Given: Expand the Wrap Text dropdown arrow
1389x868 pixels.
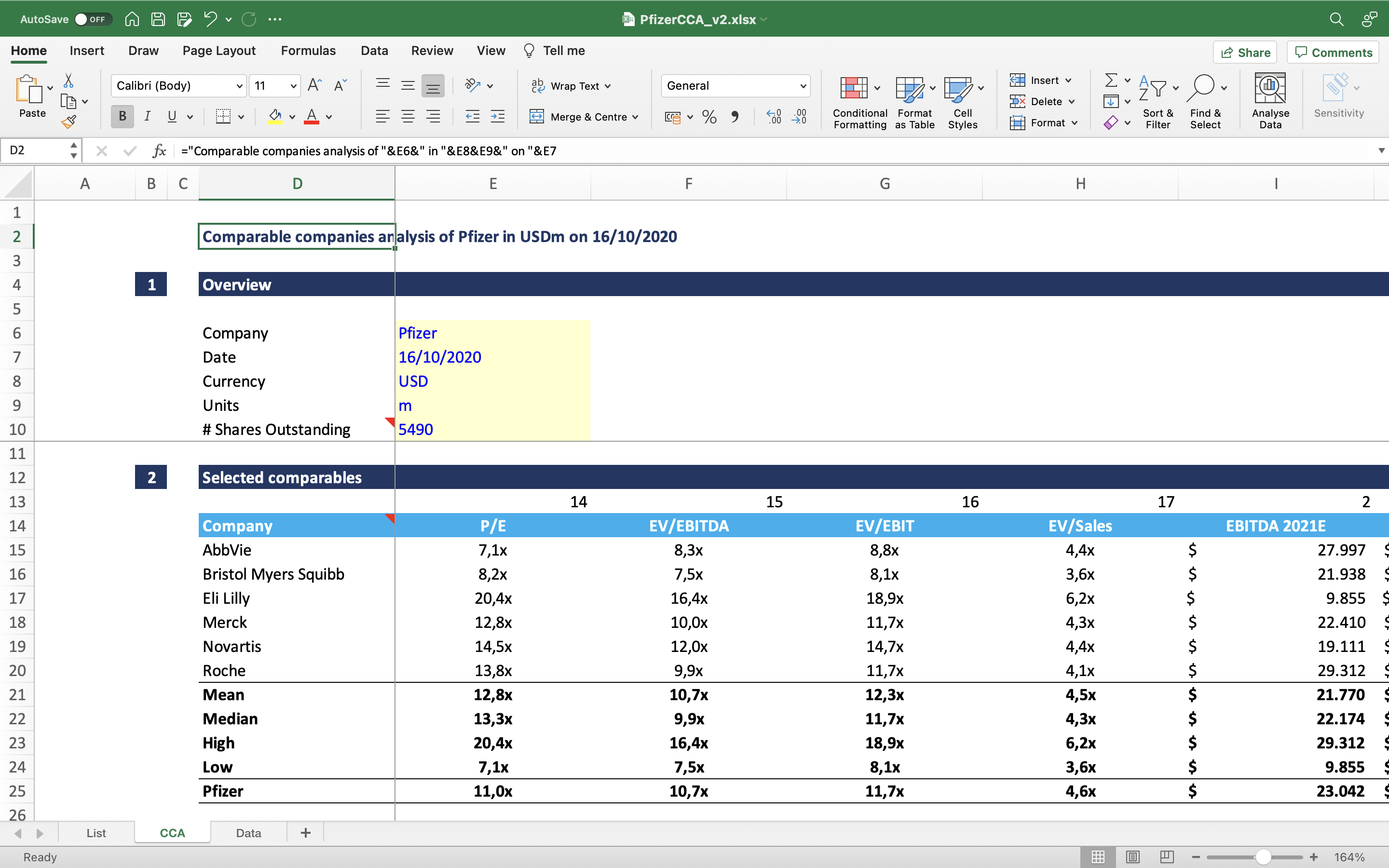Looking at the screenshot, I should (608, 86).
